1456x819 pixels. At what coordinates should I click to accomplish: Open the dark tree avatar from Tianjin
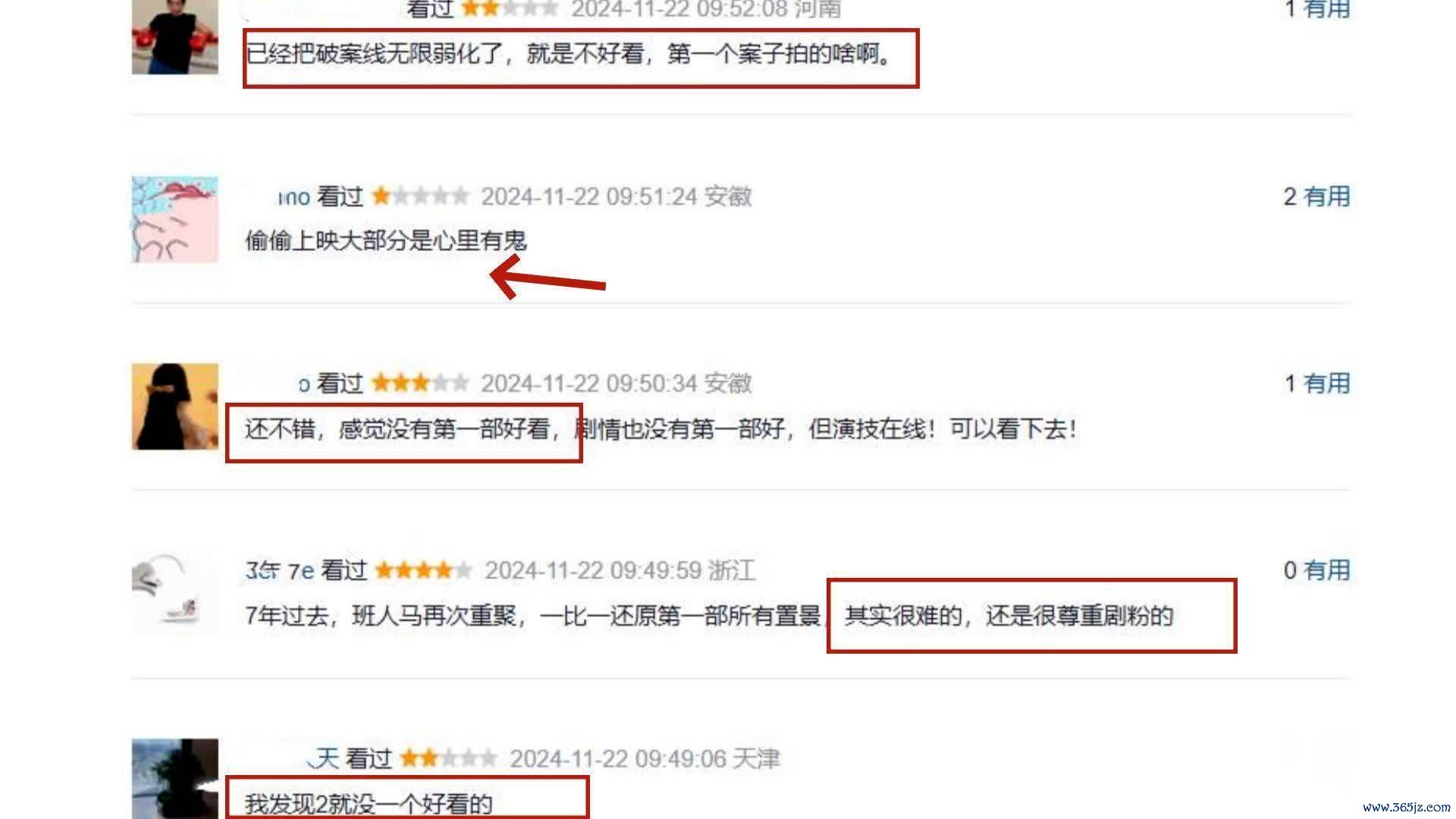[x=175, y=779]
